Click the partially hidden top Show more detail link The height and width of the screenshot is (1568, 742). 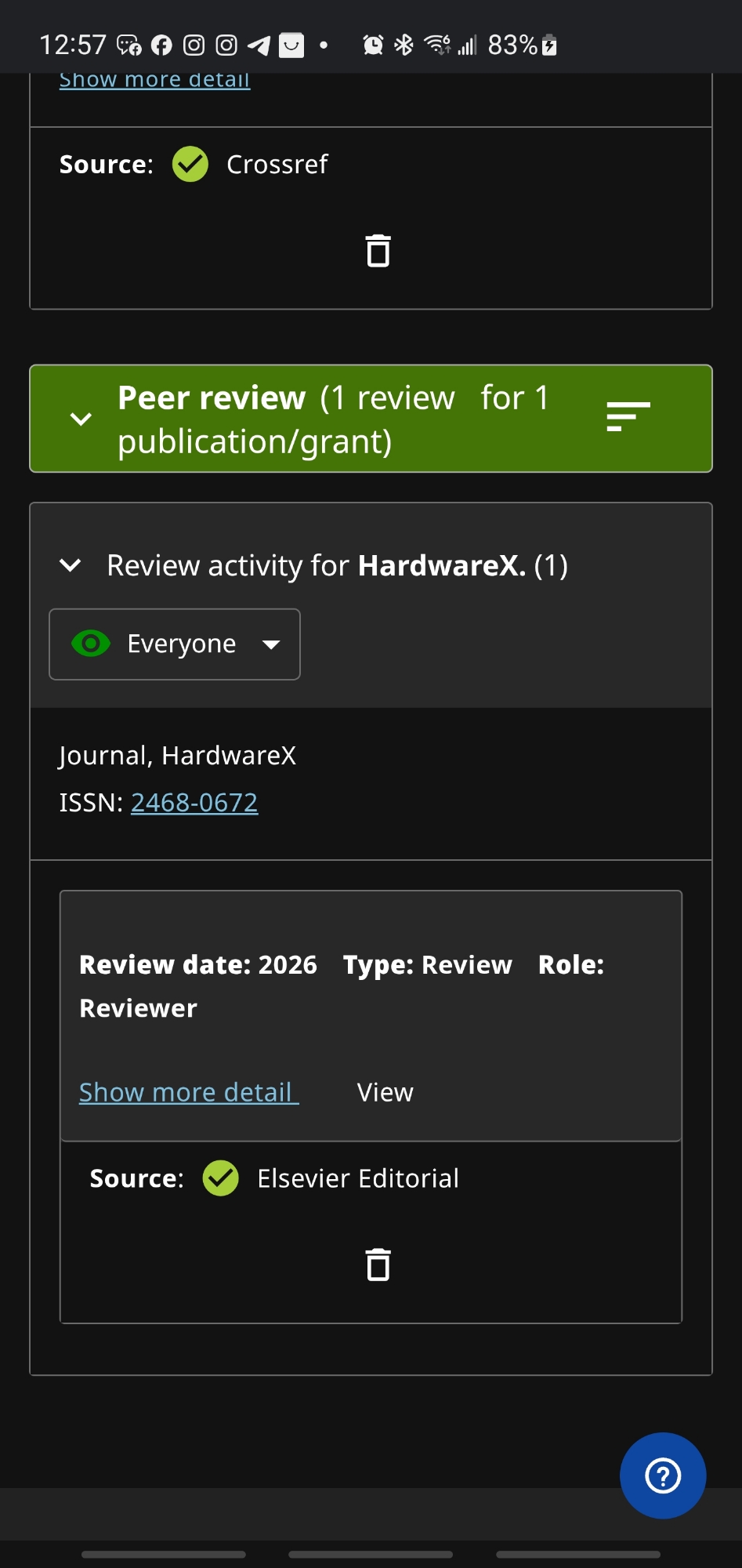pyautogui.click(x=154, y=80)
